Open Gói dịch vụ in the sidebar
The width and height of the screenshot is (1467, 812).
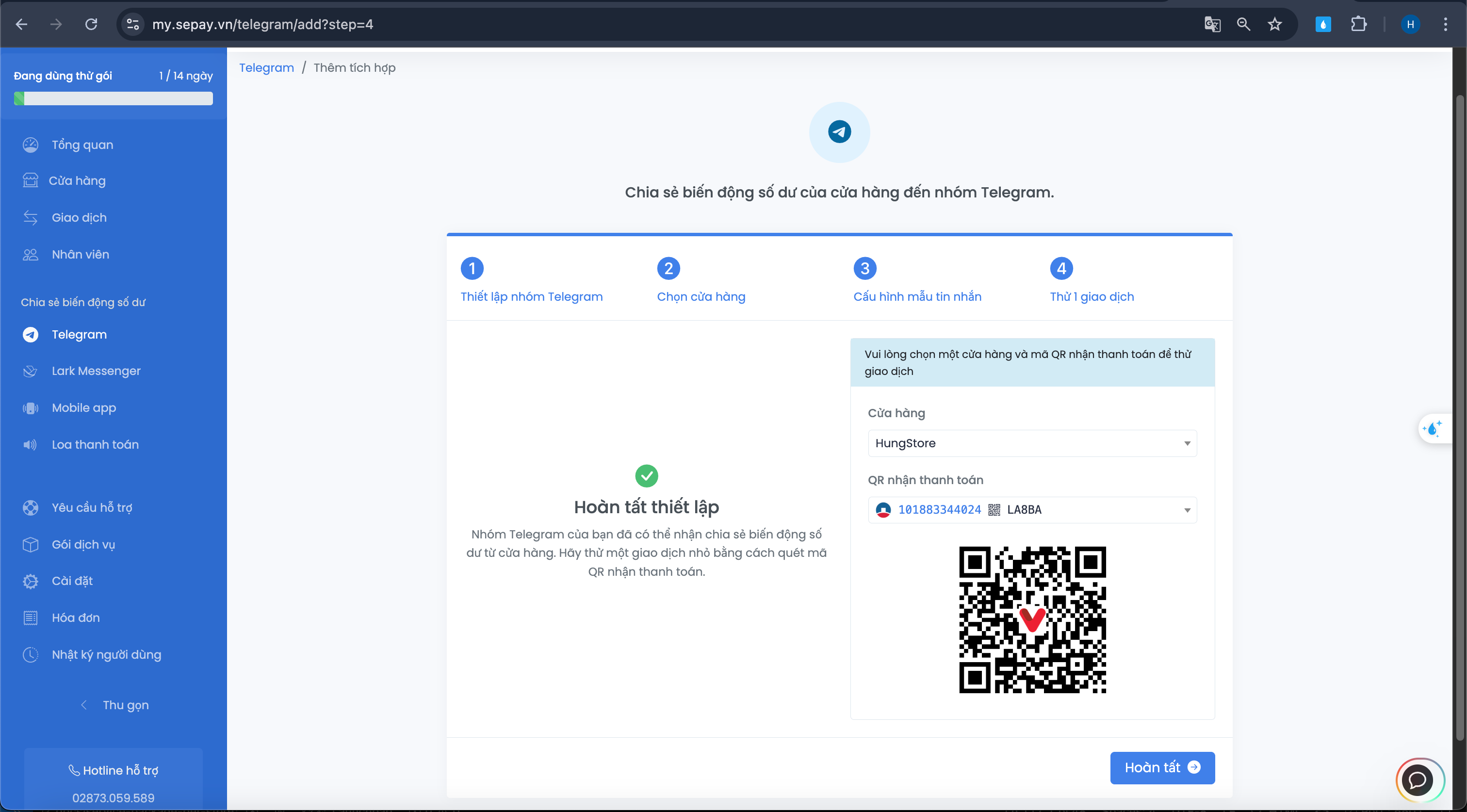point(83,544)
